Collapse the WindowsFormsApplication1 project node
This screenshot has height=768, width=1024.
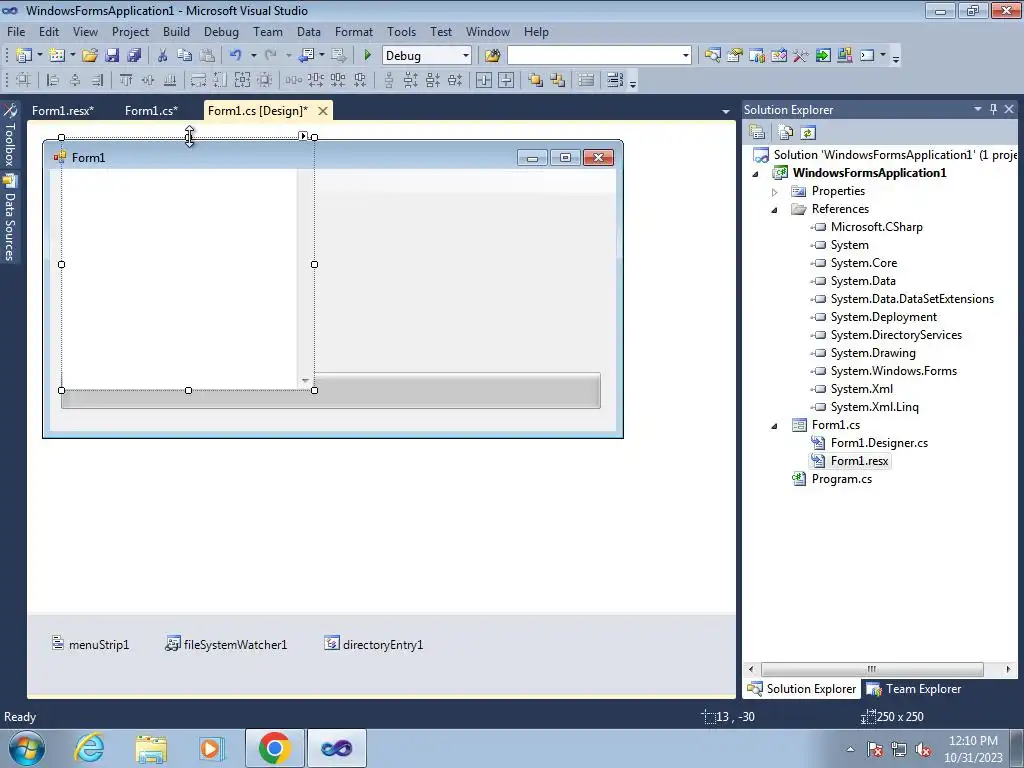(x=756, y=174)
